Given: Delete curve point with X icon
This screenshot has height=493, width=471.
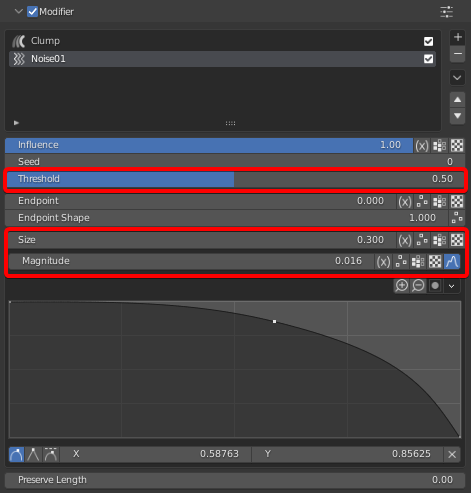Looking at the screenshot, I should [452, 454].
